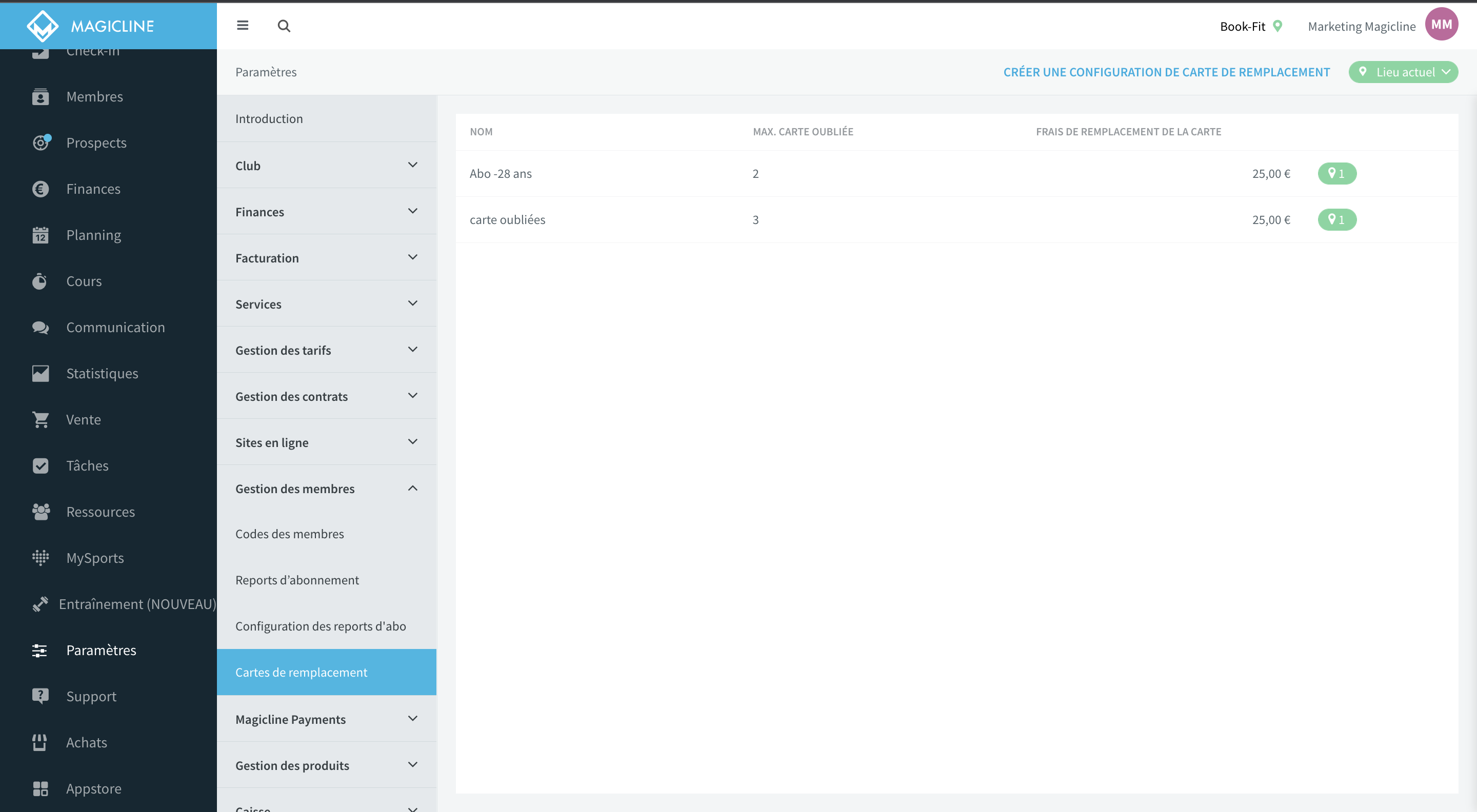Collapse the Gestion des membres section
Image resolution: width=1477 pixels, height=812 pixels.
point(326,488)
